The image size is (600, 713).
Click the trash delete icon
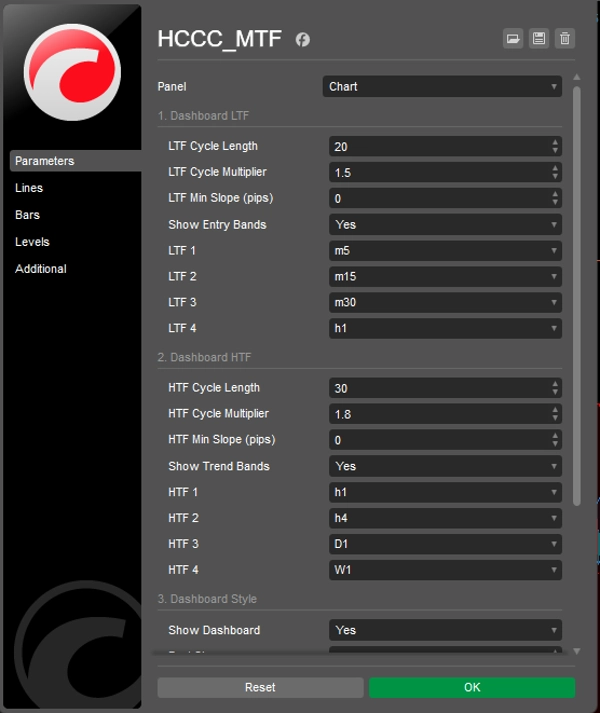point(565,39)
